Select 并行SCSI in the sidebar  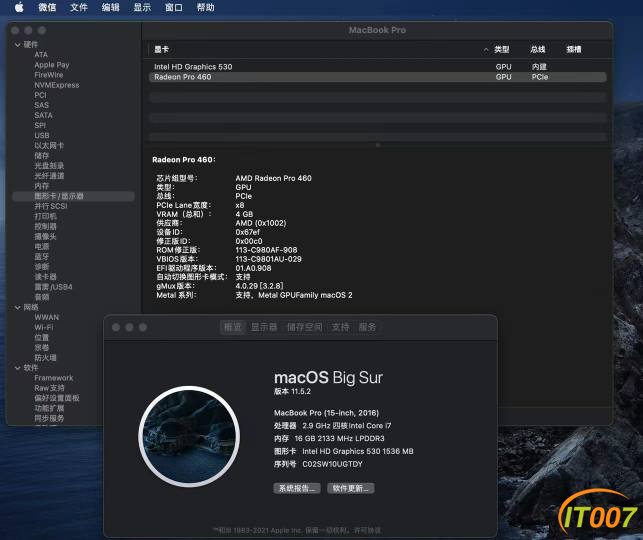[50, 206]
